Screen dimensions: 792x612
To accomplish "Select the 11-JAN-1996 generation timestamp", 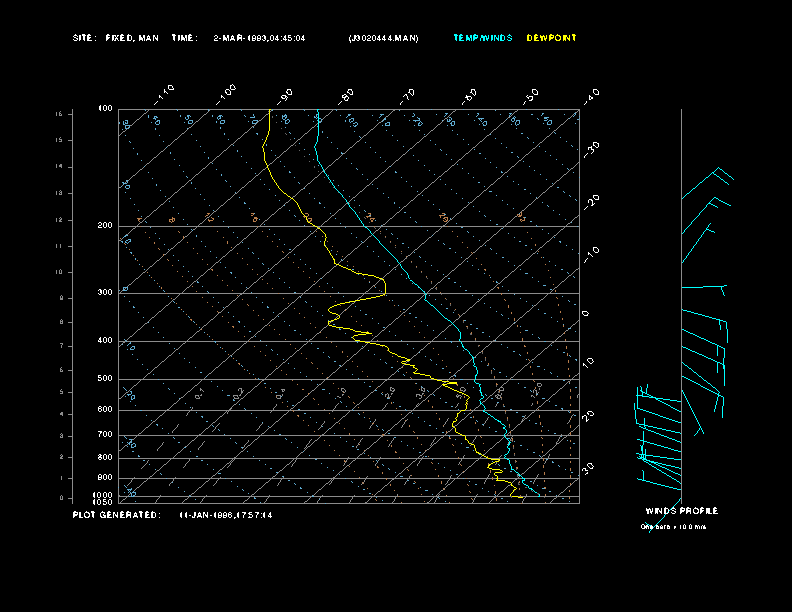I will (x=225, y=515).
